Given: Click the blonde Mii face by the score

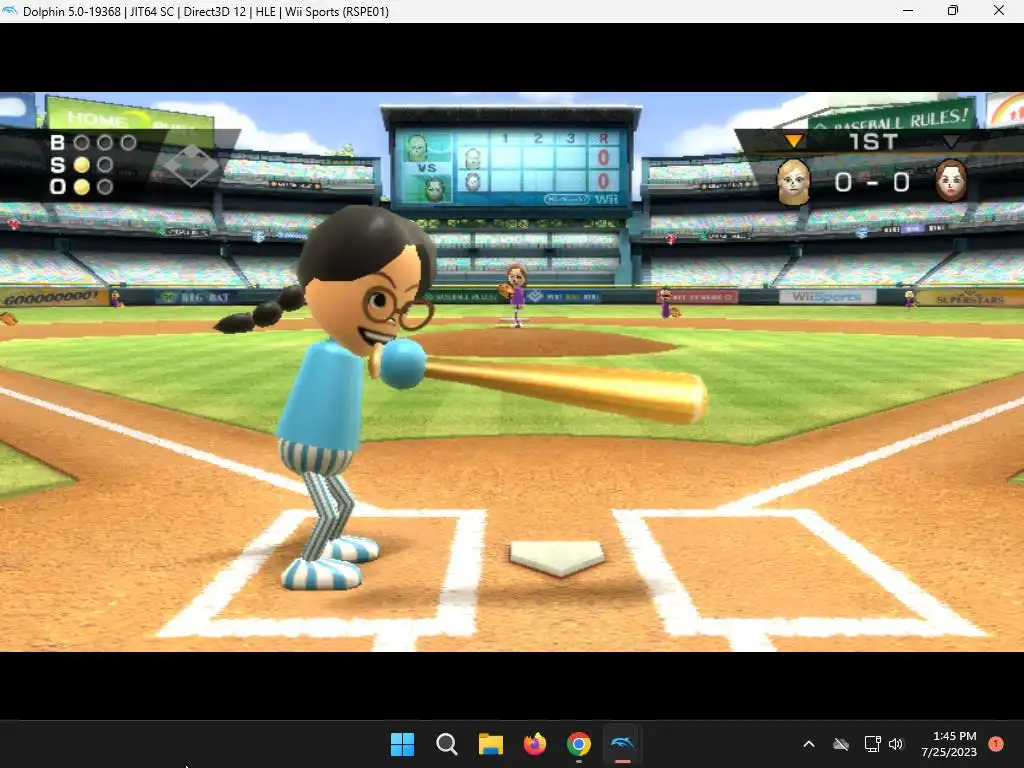Looking at the screenshot, I should point(793,182).
